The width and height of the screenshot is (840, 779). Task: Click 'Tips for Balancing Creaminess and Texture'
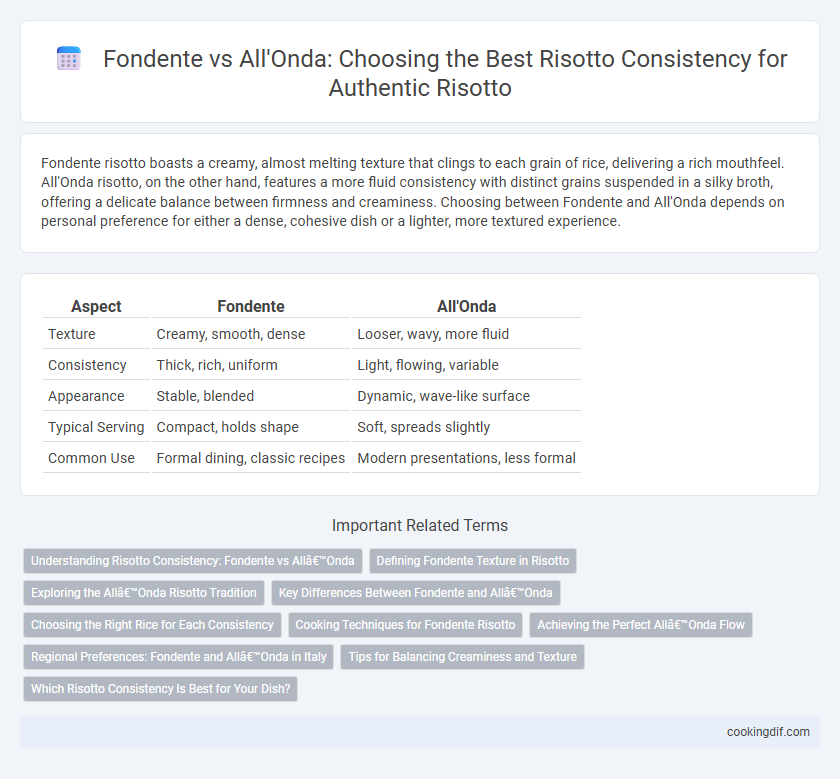point(462,657)
